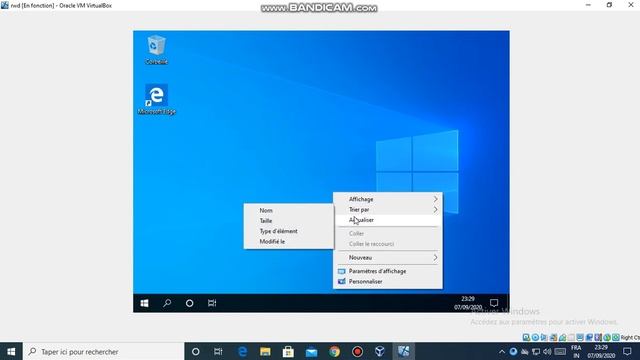
Task: Open Bandicam recorder taskbar icon
Action: pyautogui.click(x=358, y=351)
